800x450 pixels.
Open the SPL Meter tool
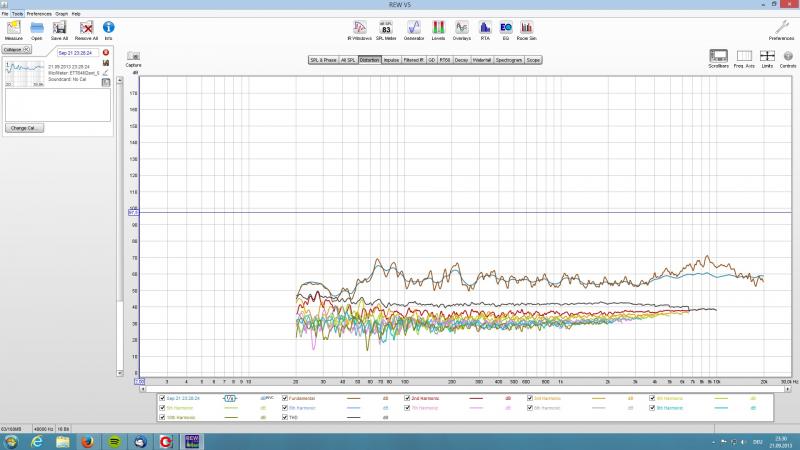[386, 27]
